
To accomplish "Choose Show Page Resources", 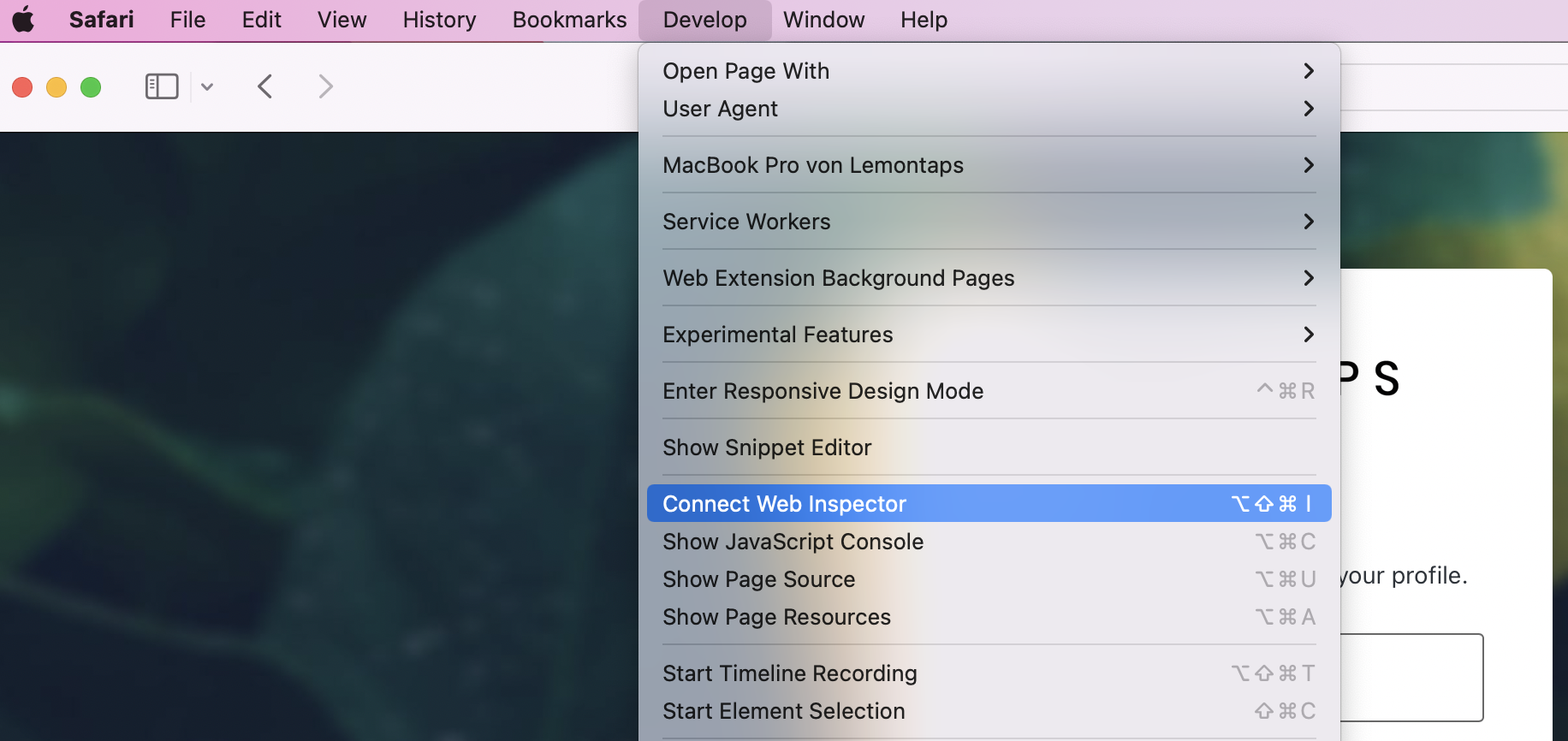I will pos(989,617).
